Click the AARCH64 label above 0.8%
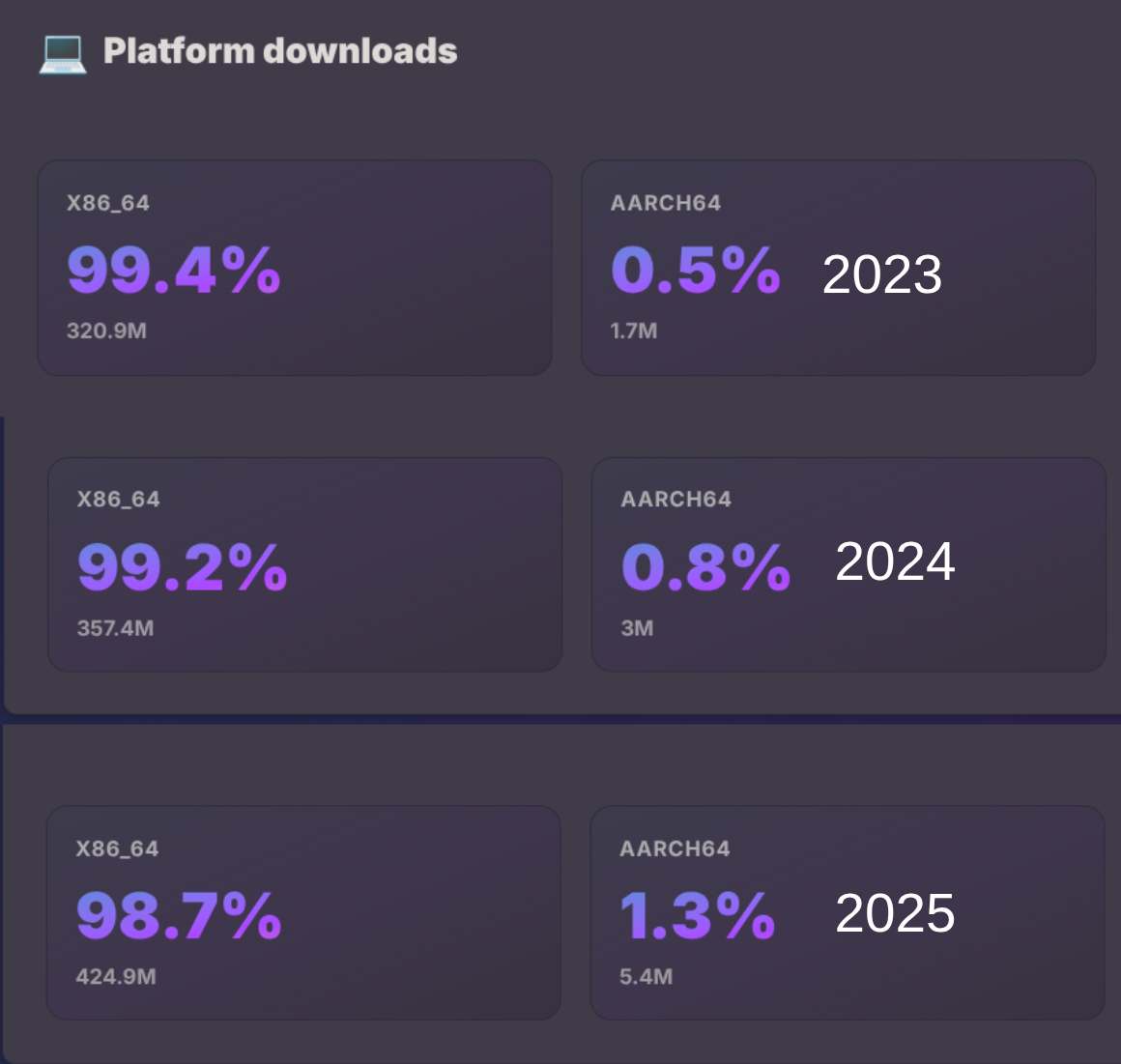 [x=675, y=500]
